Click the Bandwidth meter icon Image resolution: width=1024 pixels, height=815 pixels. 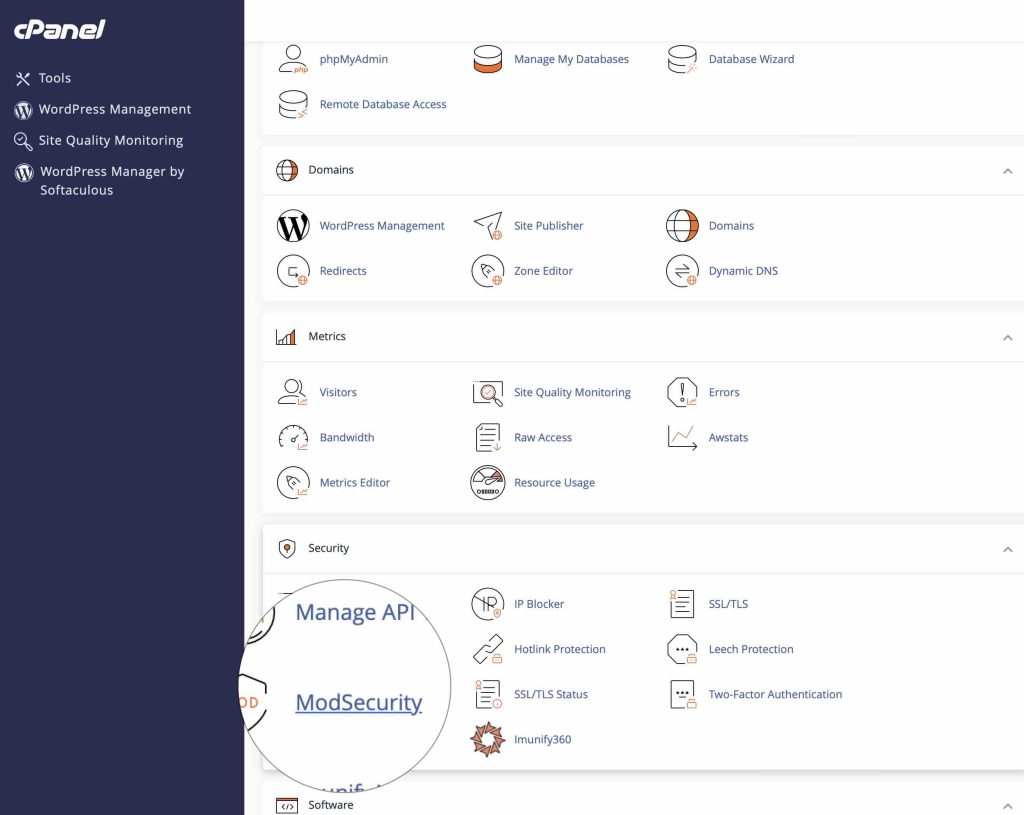point(293,438)
